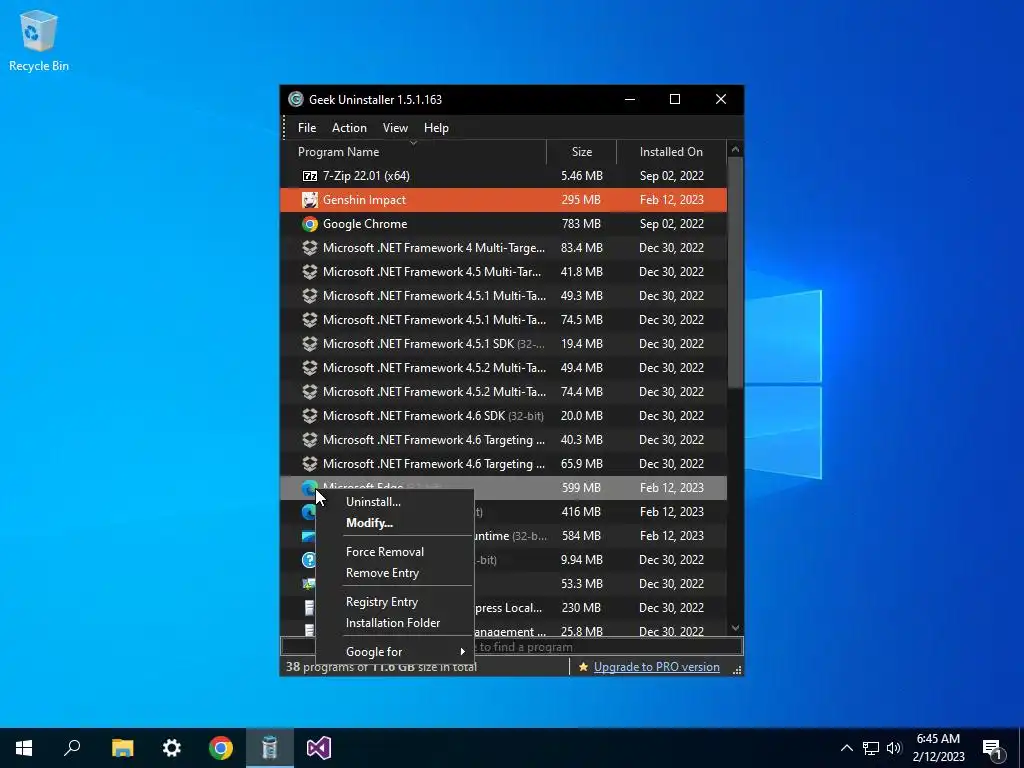Viewport: 1024px width, 768px height.
Task: Open the Action menu
Action: point(349,128)
